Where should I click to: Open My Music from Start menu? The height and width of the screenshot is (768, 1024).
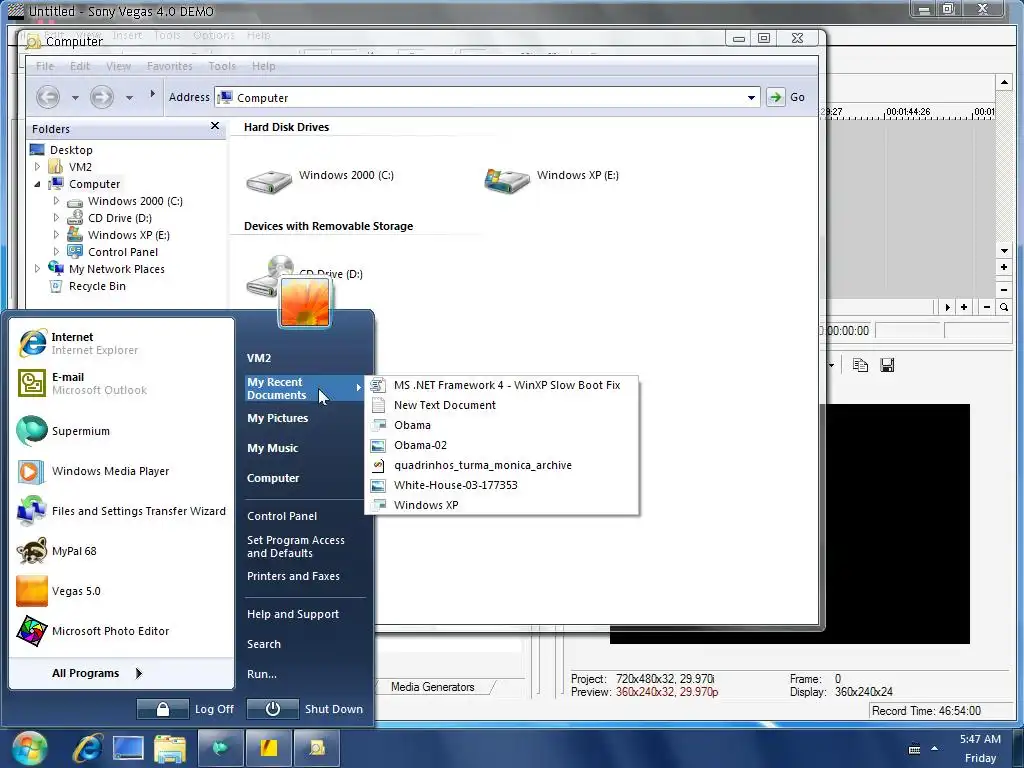coord(272,448)
